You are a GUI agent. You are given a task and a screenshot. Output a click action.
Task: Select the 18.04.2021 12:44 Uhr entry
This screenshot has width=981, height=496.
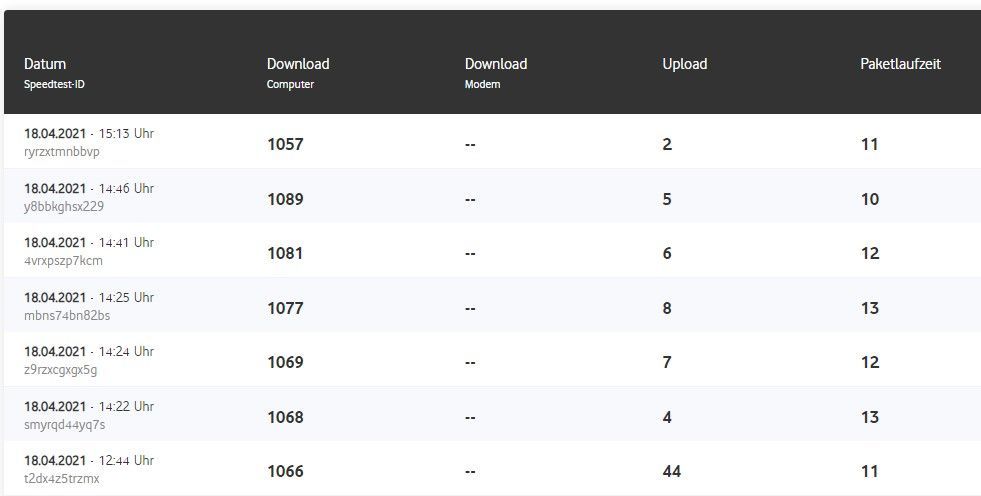[89, 460]
